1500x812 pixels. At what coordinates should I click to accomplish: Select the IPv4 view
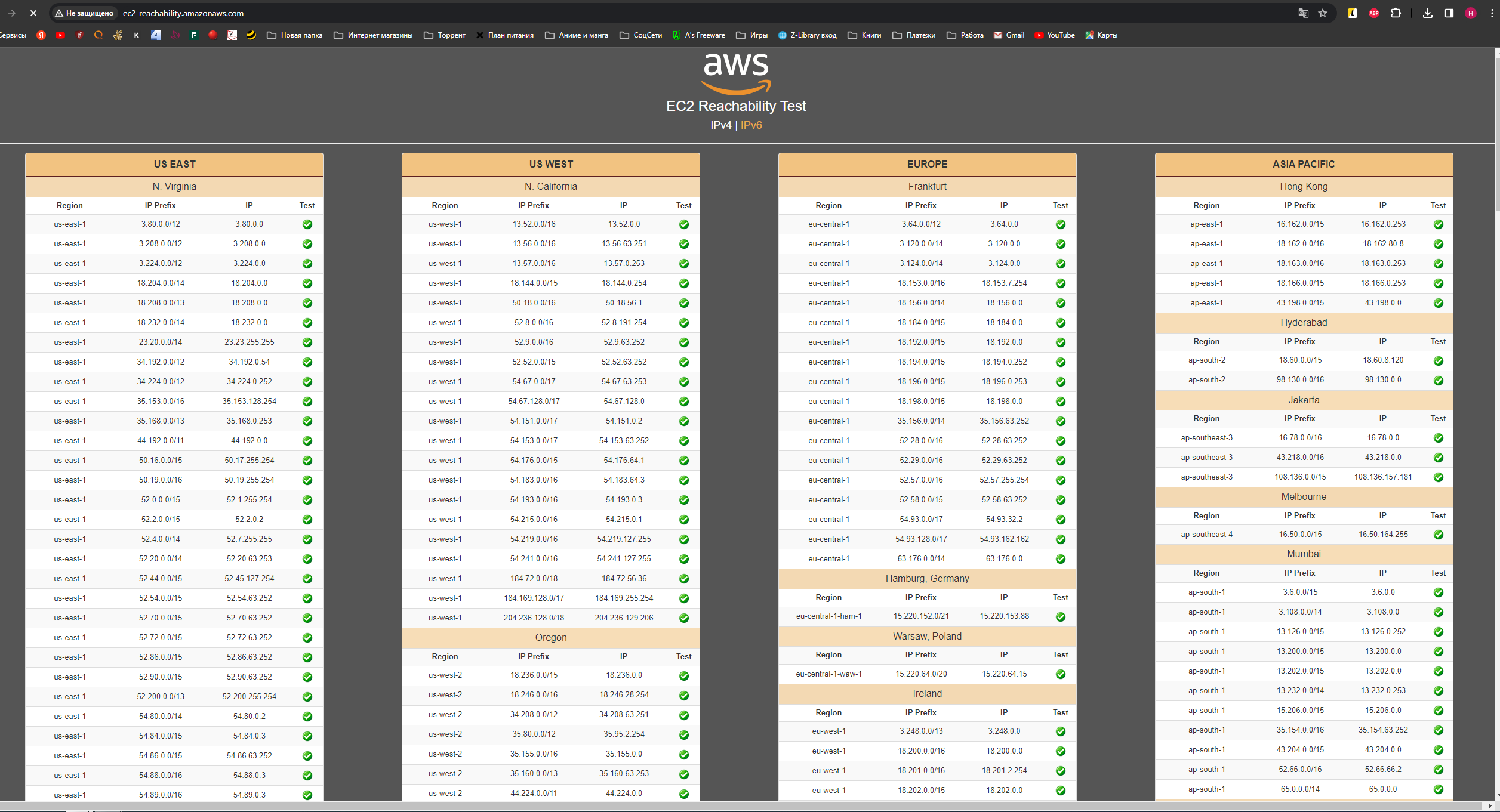point(720,125)
